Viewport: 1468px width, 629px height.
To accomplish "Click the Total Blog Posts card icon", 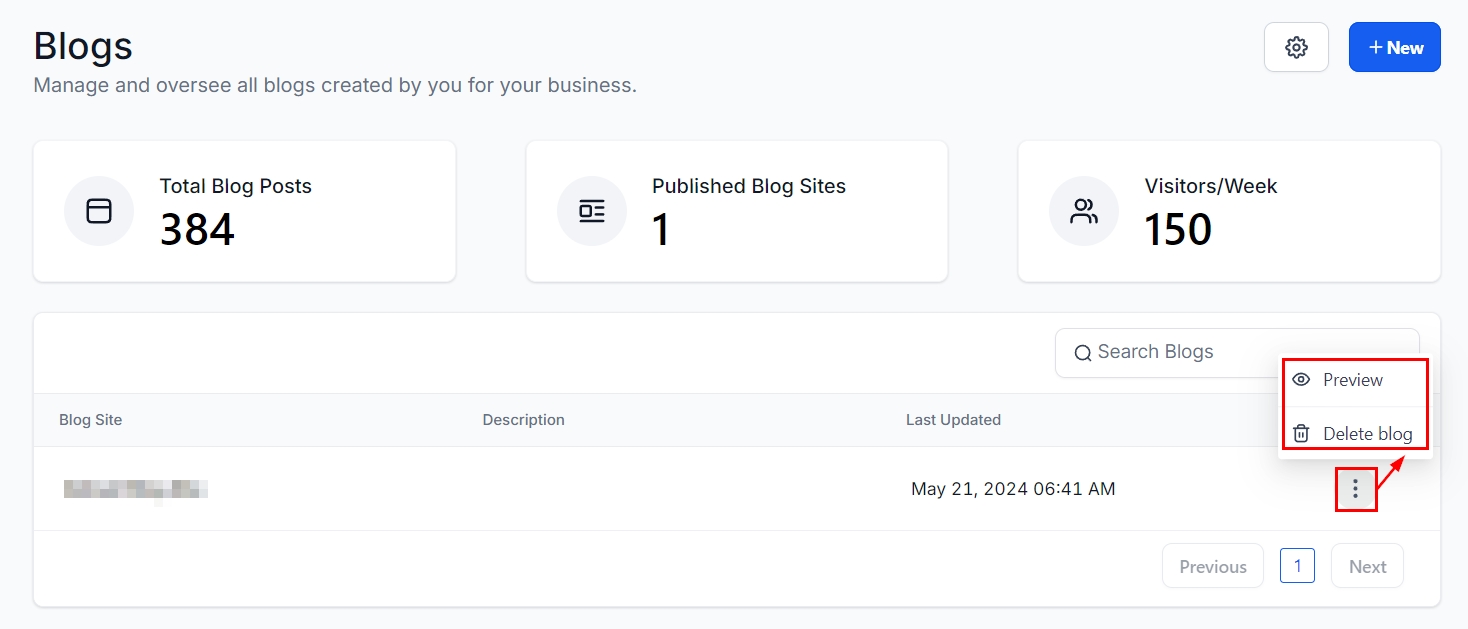I will point(99,211).
